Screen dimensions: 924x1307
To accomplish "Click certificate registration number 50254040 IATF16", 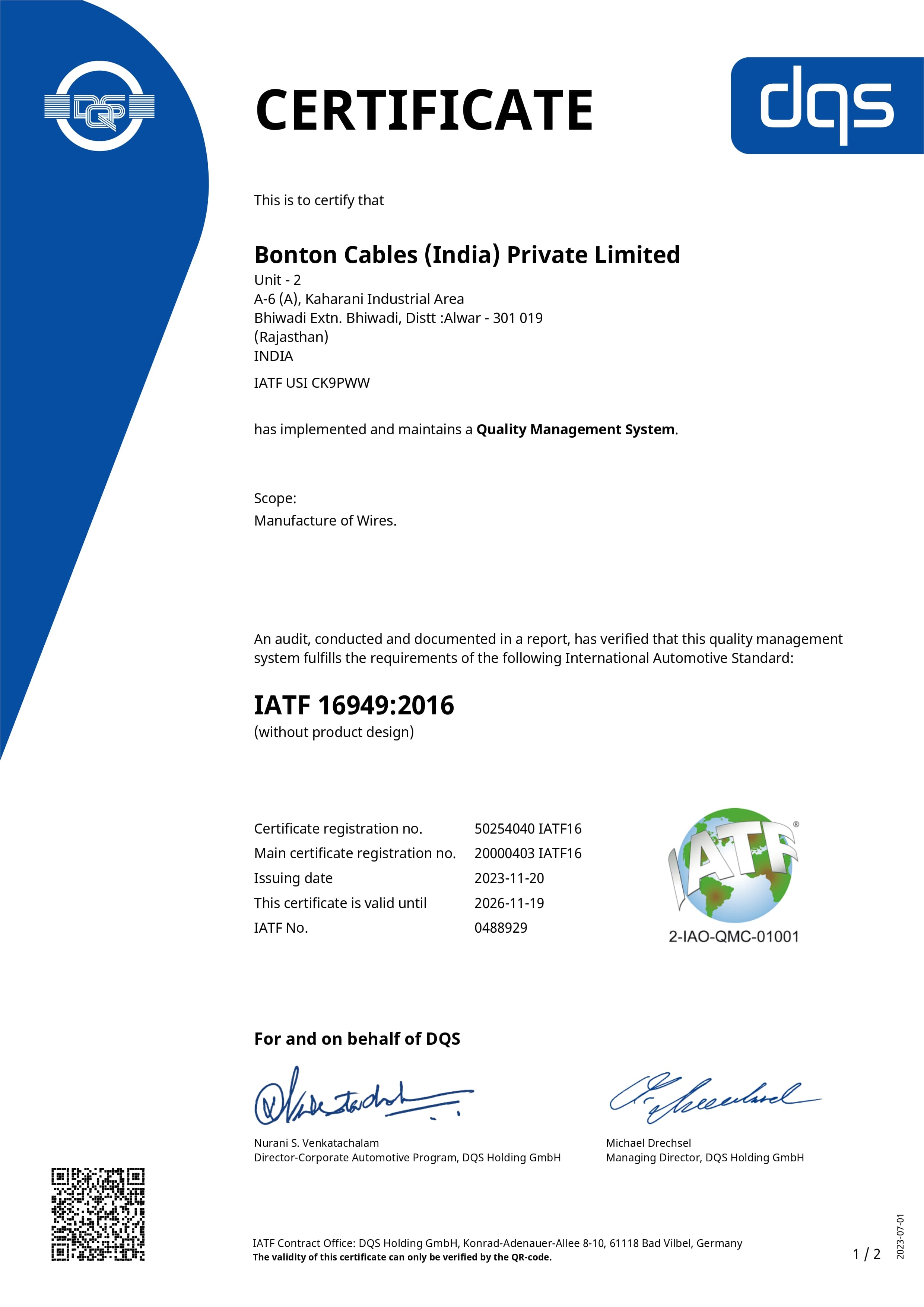I will [528, 829].
